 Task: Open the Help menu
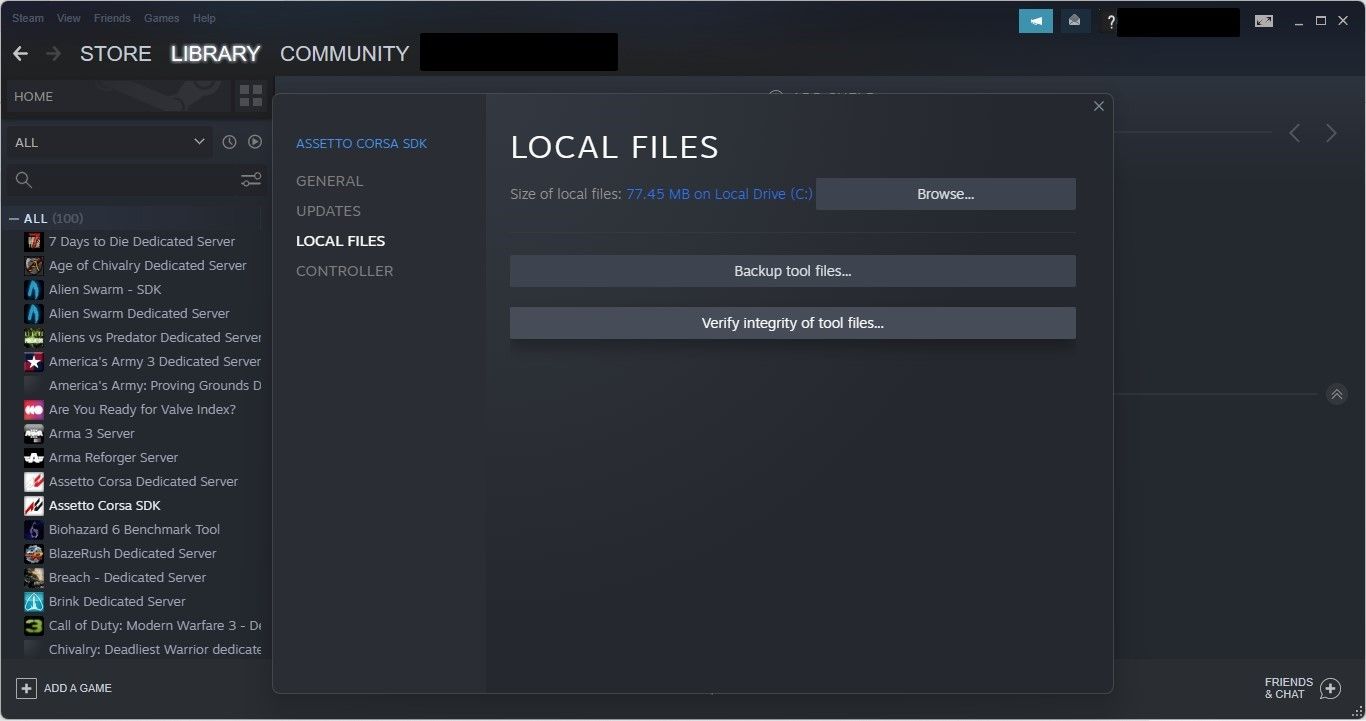204,18
